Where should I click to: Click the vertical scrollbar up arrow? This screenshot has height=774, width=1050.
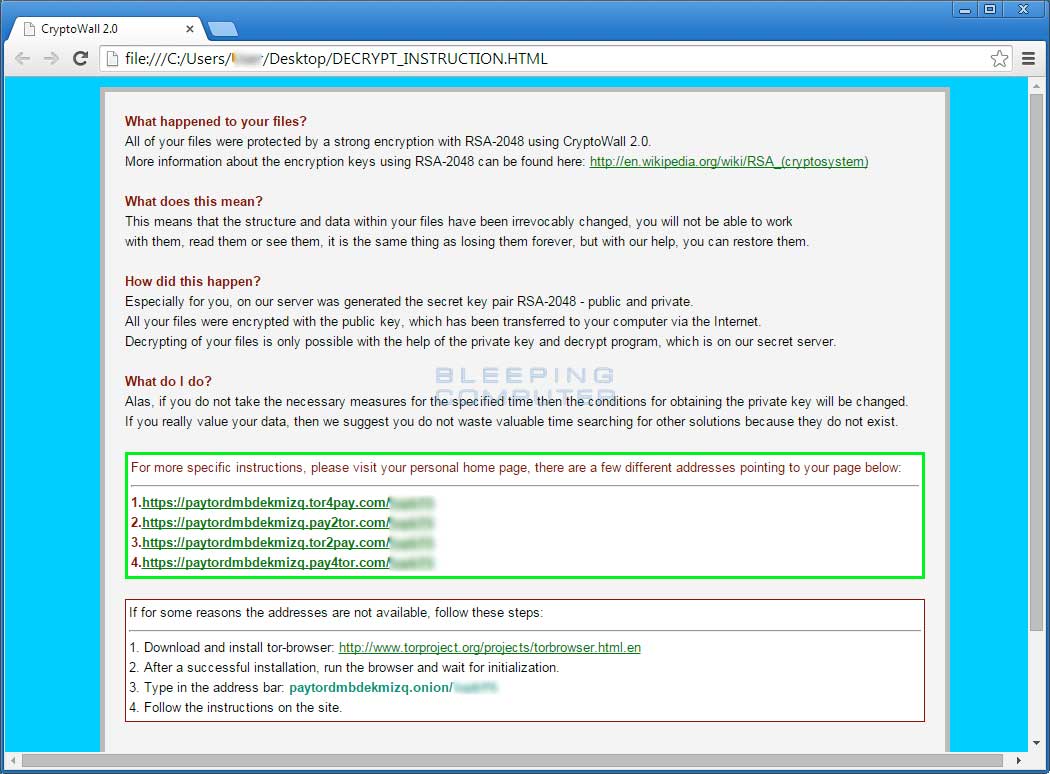click(x=1036, y=86)
